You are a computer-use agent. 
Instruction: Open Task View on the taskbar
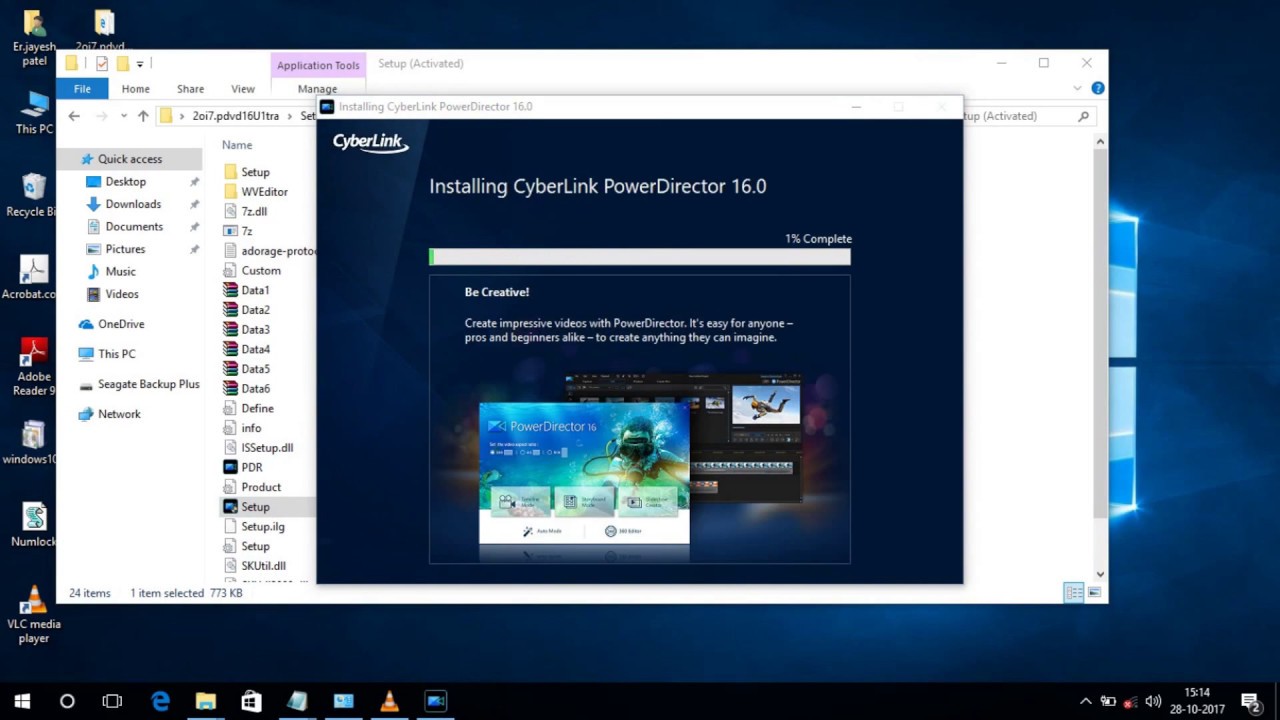113,701
